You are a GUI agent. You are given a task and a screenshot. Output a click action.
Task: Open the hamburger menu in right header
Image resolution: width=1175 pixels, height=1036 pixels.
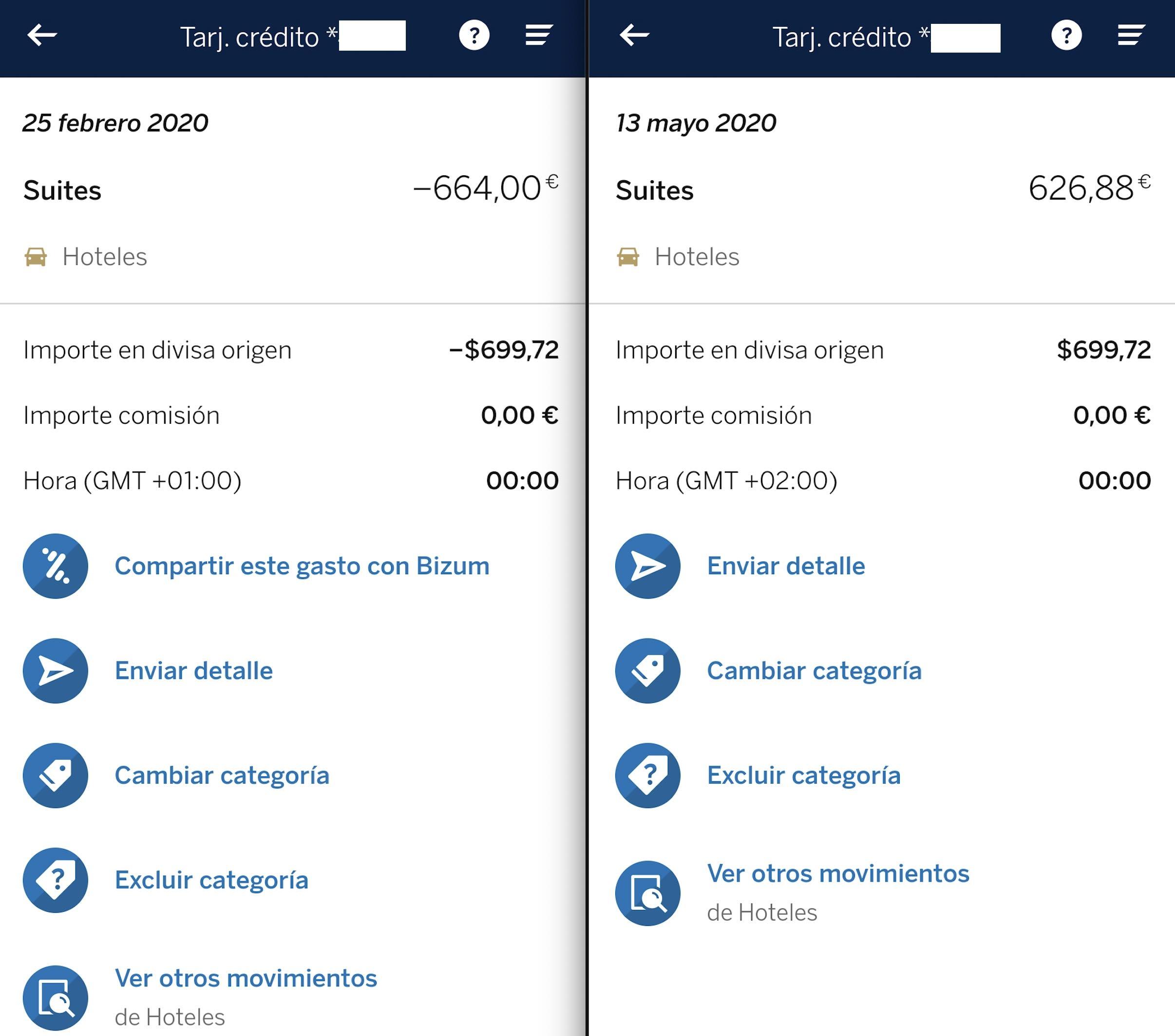pos(1131,35)
